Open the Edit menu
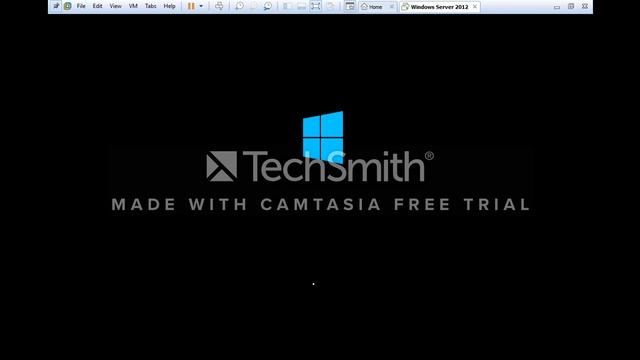This screenshot has width=640, height=360. click(x=98, y=6)
